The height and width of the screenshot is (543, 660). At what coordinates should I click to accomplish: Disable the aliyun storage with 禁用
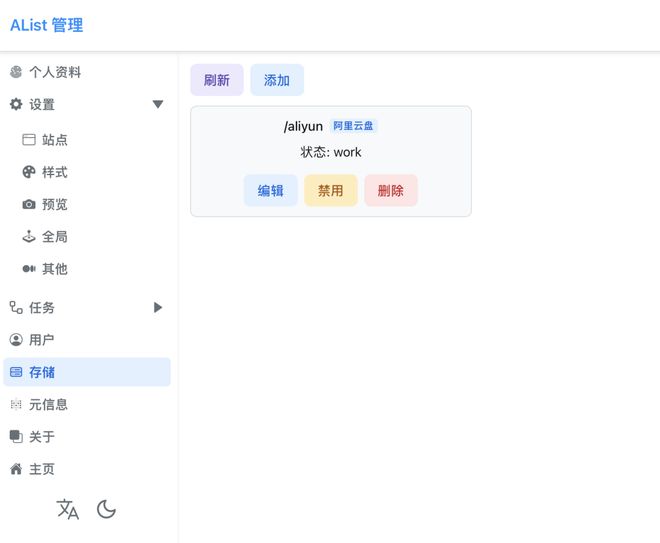coord(330,190)
